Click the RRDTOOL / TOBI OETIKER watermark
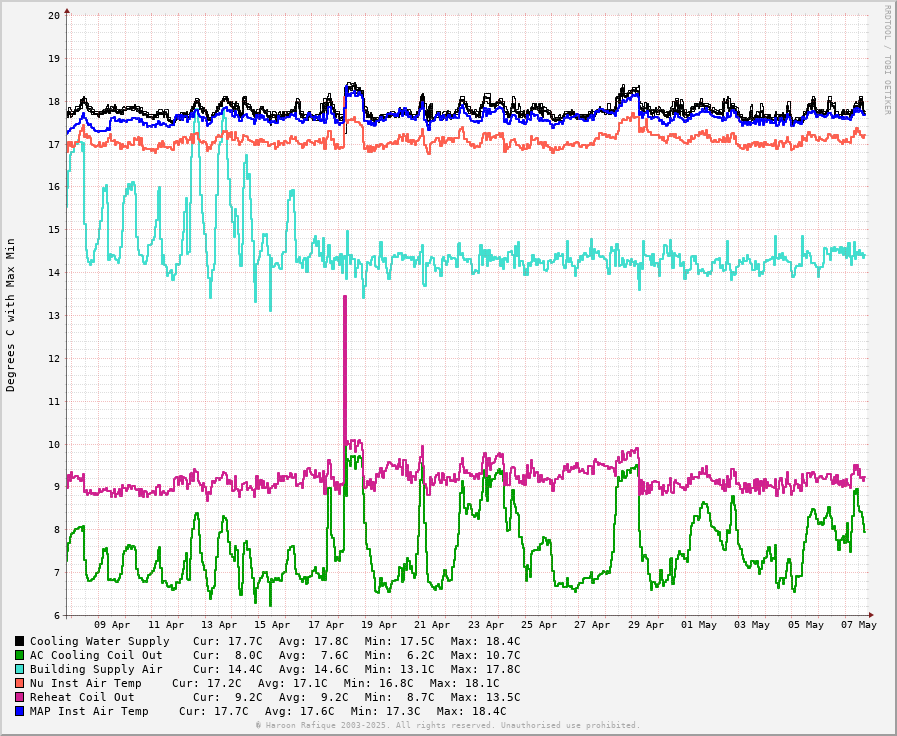 [886, 59]
